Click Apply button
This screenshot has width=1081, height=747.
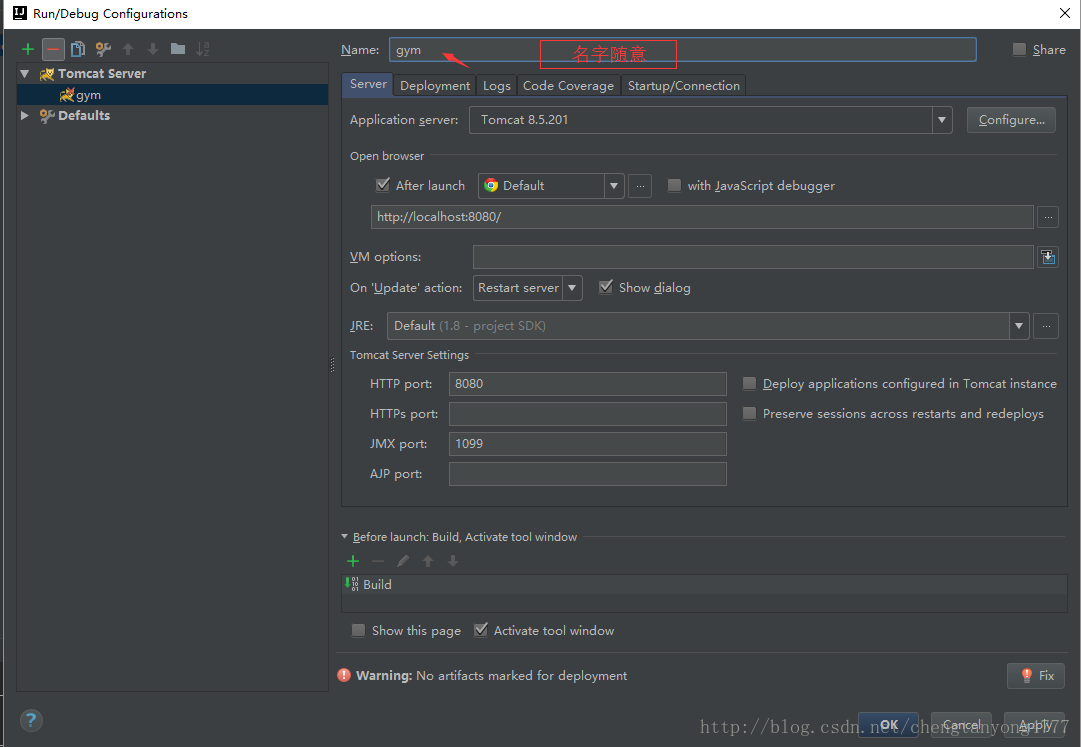coord(1034,725)
